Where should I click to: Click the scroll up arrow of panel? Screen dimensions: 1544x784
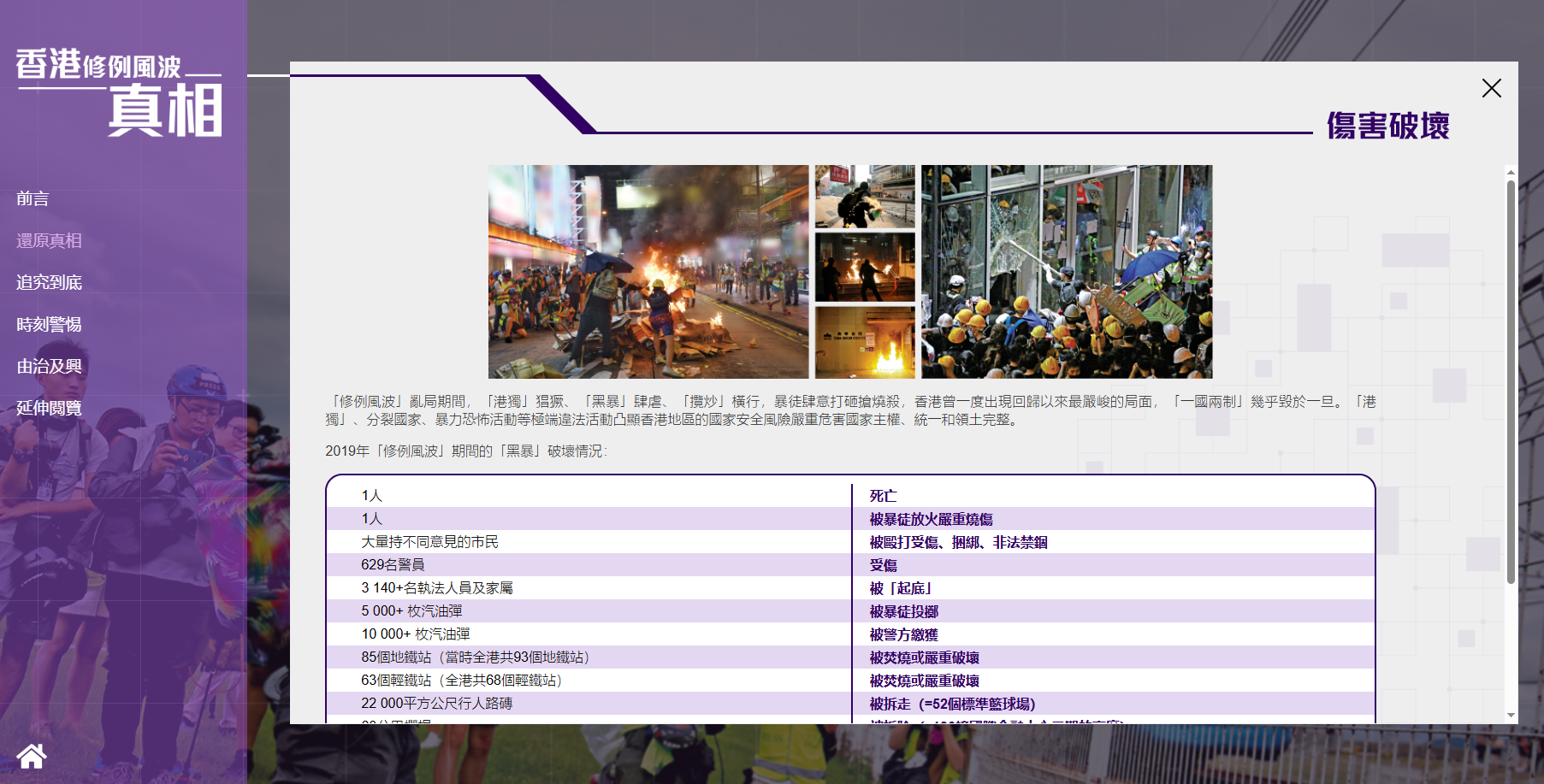[1511, 172]
